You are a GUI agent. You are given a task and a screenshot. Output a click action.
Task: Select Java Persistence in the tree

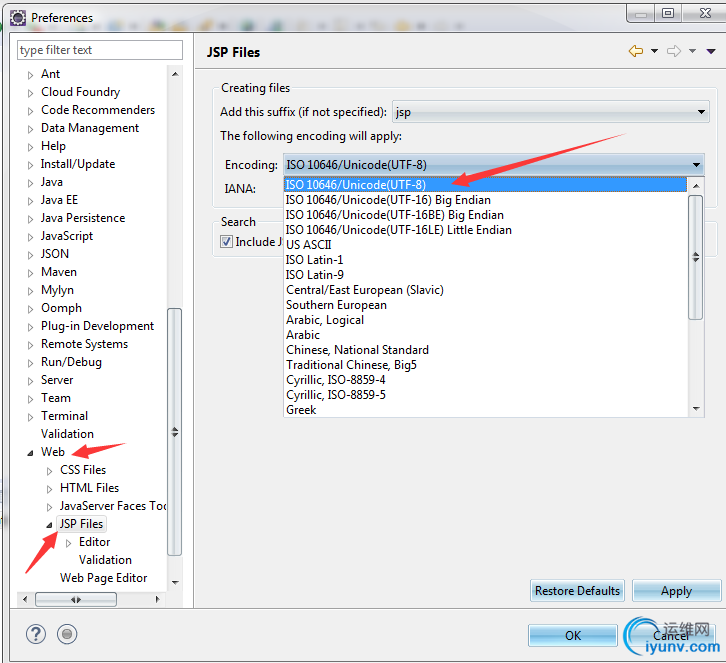point(83,218)
